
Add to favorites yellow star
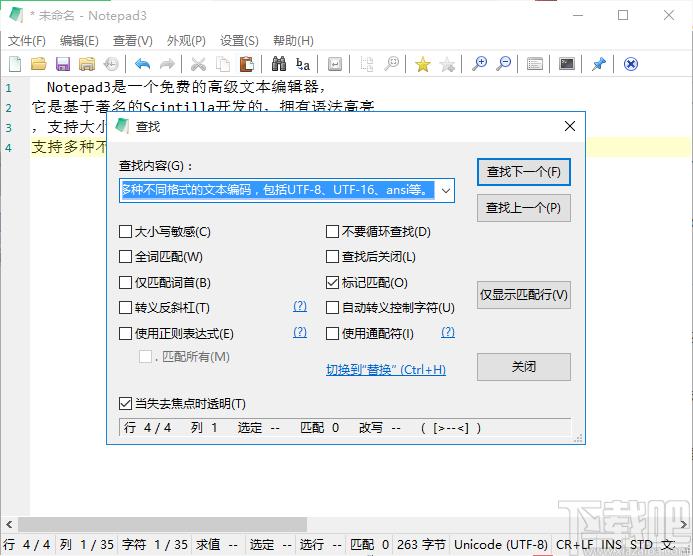tap(423, 65)
